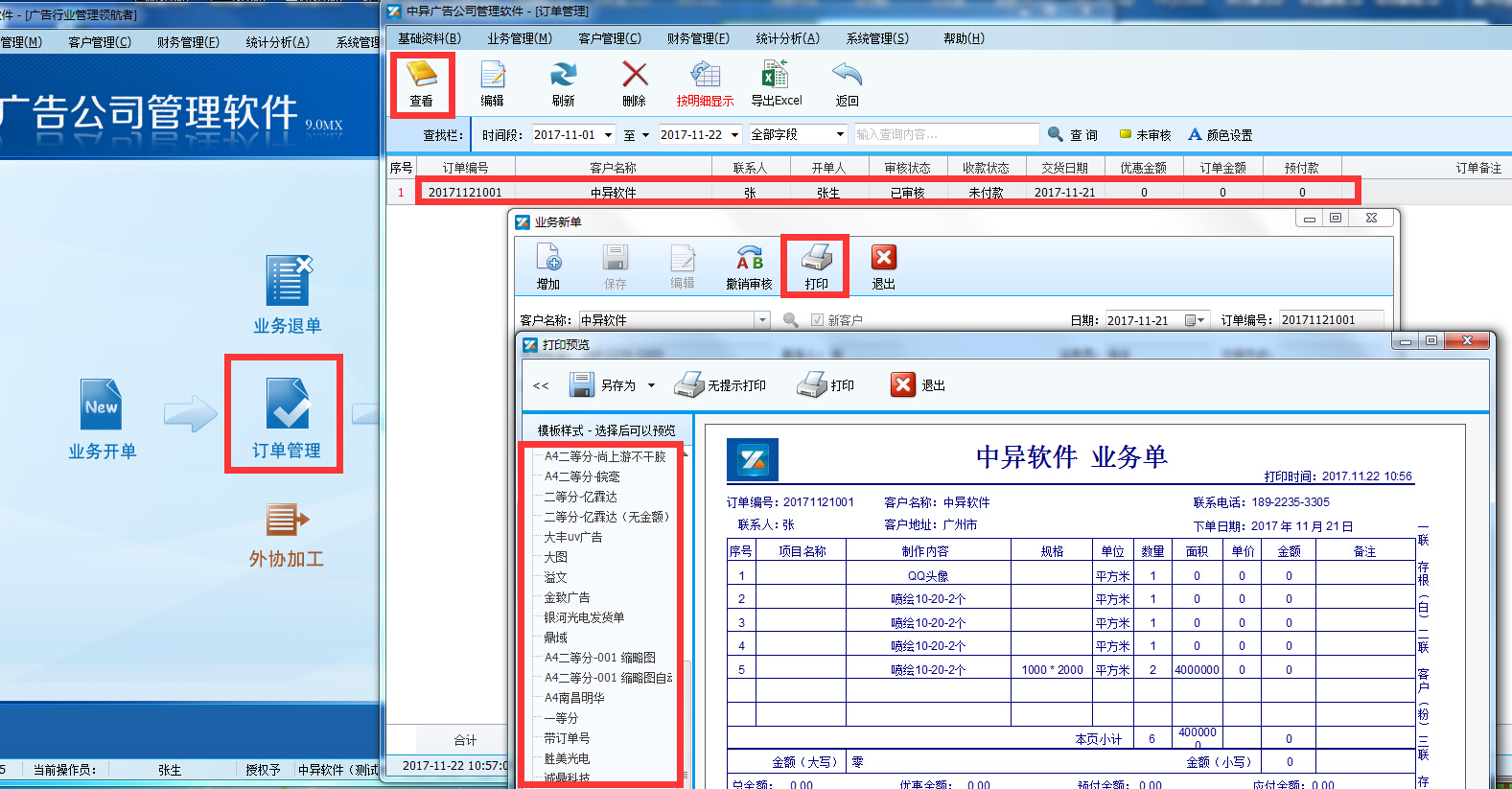The width and height of the screenshot is (1512, 789).
Task: Click the 订单金额 column header
Action: click(1222, 168)
